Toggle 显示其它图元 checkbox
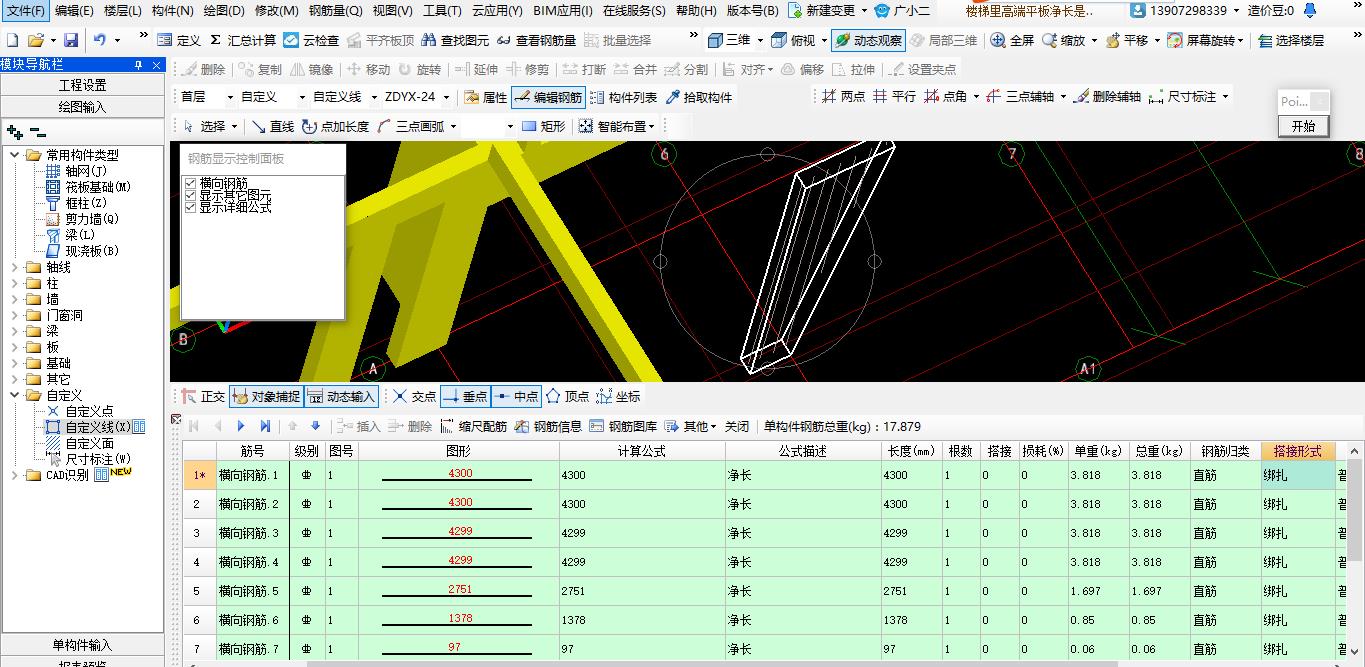Screen dimensions: 1365x667 click(x=191, y=195)
